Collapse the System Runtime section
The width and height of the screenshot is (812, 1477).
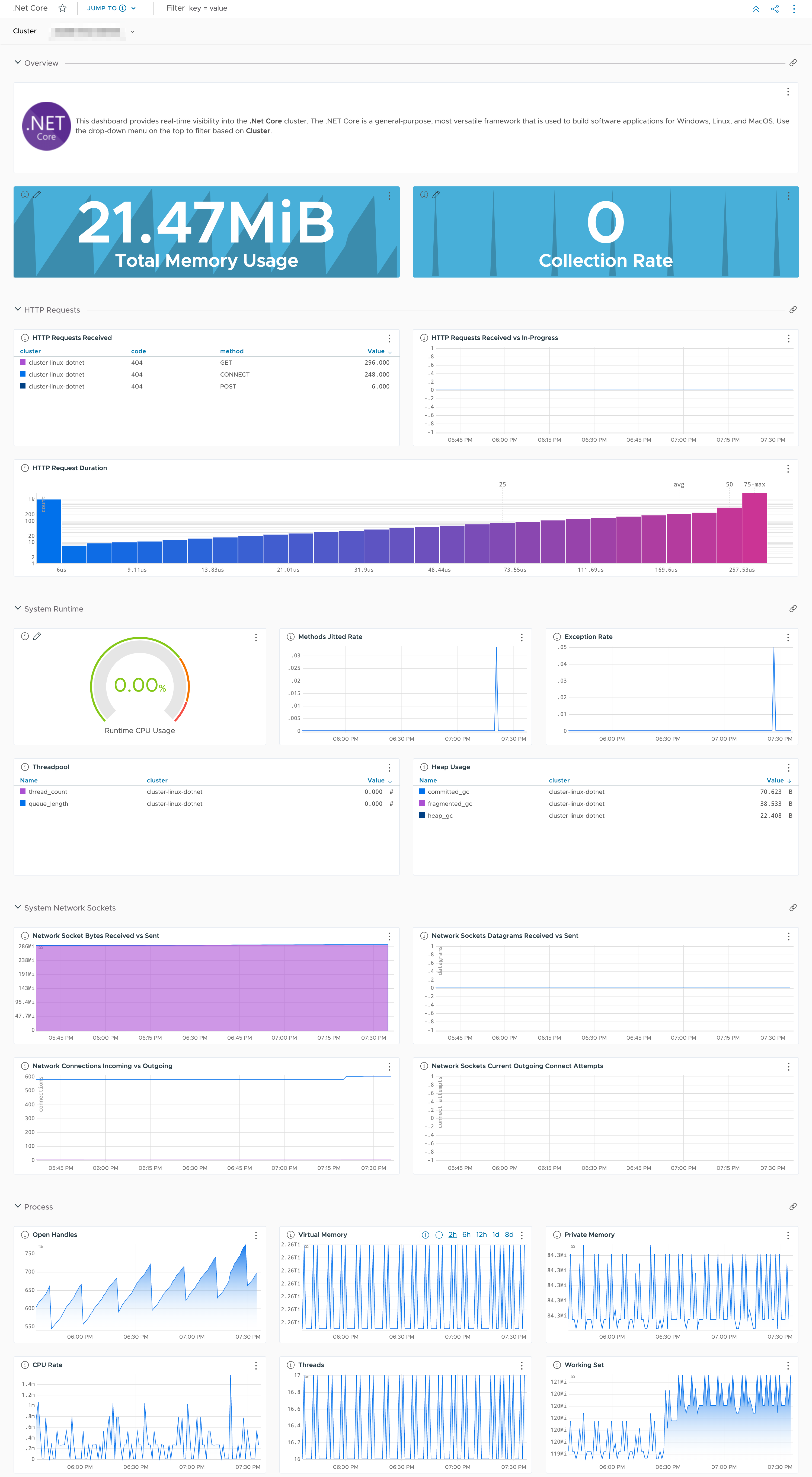click(18, 608)
